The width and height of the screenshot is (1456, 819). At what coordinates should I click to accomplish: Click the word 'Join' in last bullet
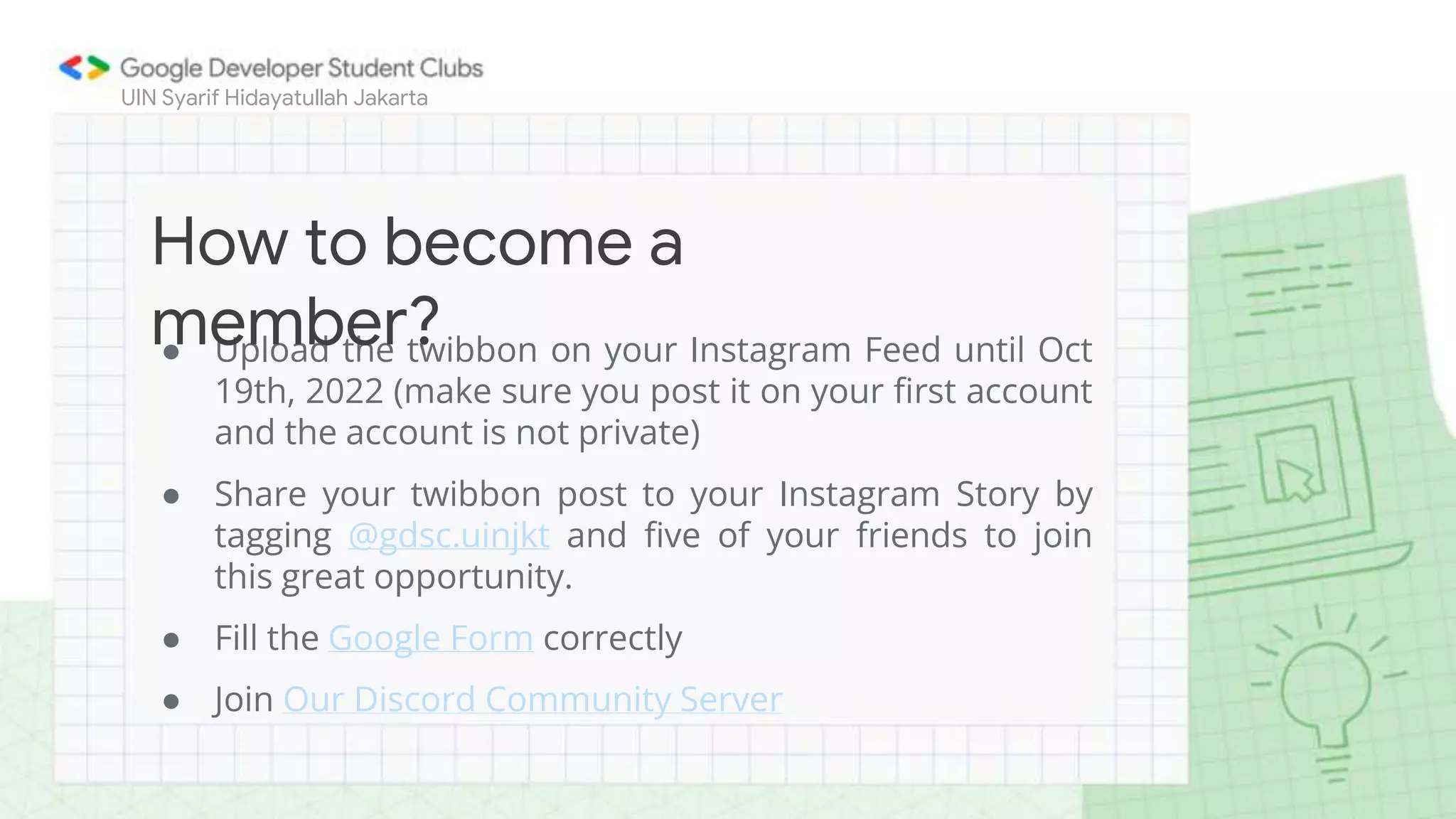click(244, 699)
